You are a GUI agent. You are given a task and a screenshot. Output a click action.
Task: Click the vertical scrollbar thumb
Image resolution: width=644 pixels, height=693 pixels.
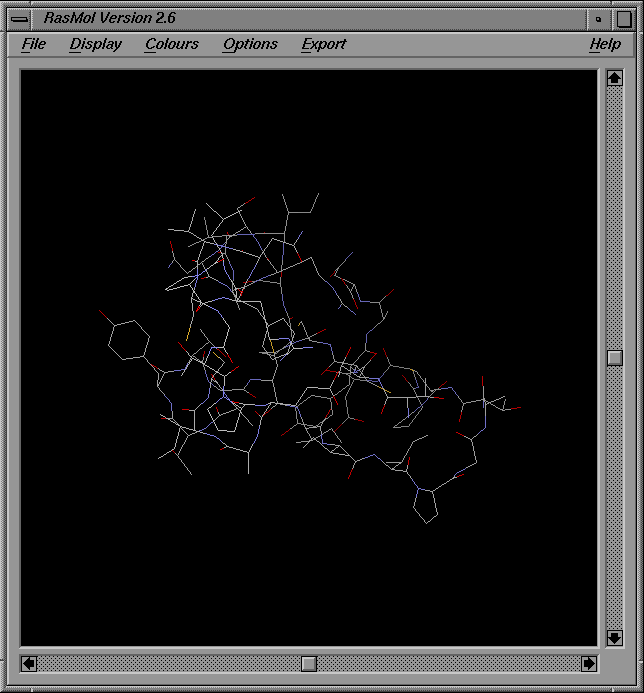click(615, 358)
